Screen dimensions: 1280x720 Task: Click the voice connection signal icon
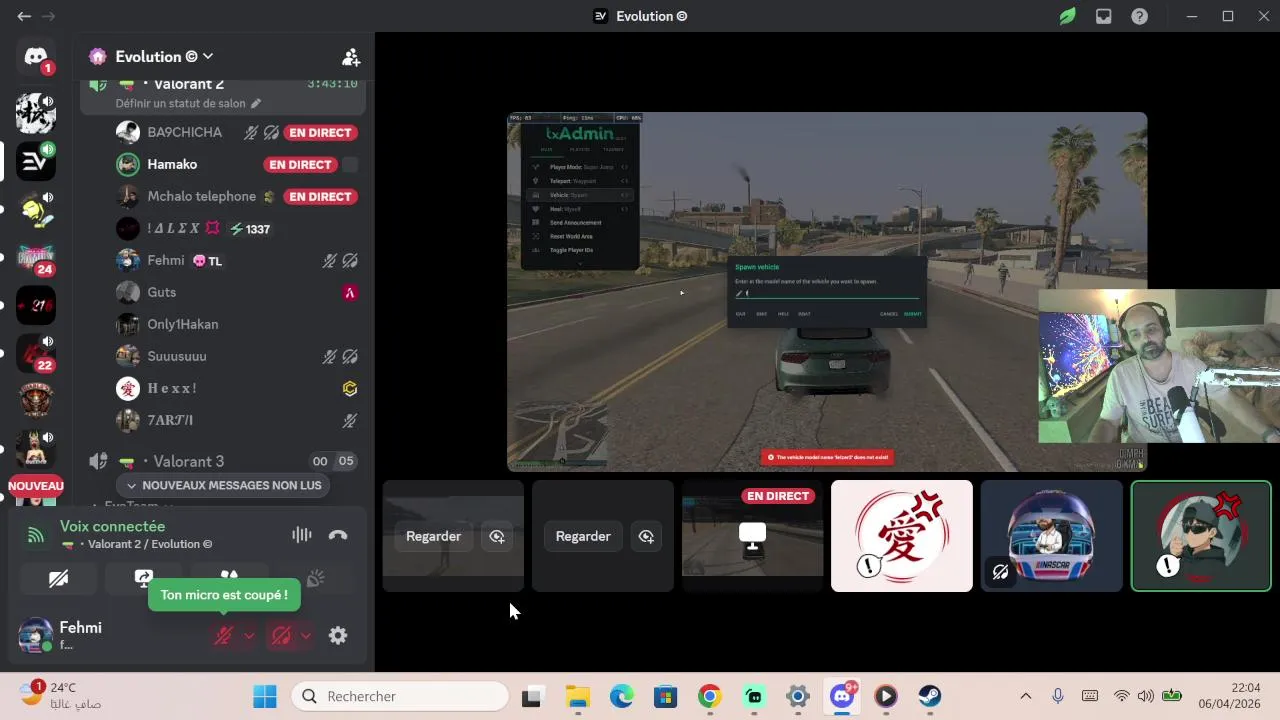pos(36,535)
